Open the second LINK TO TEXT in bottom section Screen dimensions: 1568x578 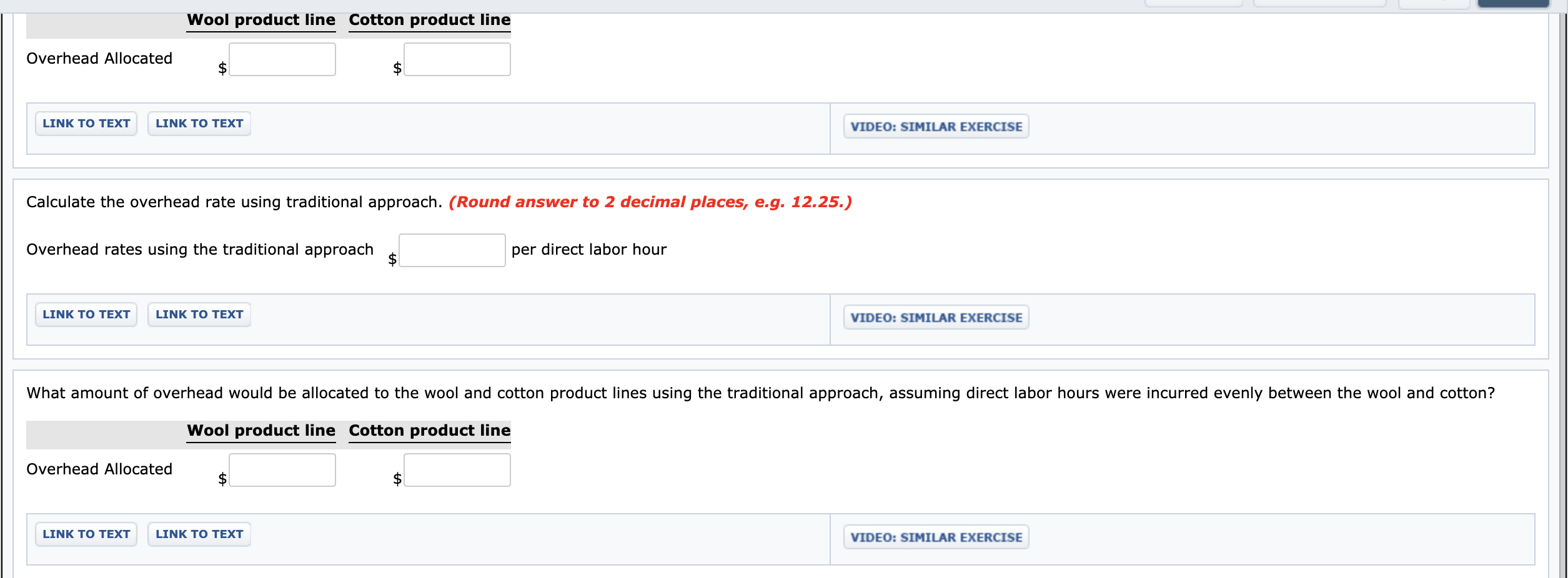point(199,534)
